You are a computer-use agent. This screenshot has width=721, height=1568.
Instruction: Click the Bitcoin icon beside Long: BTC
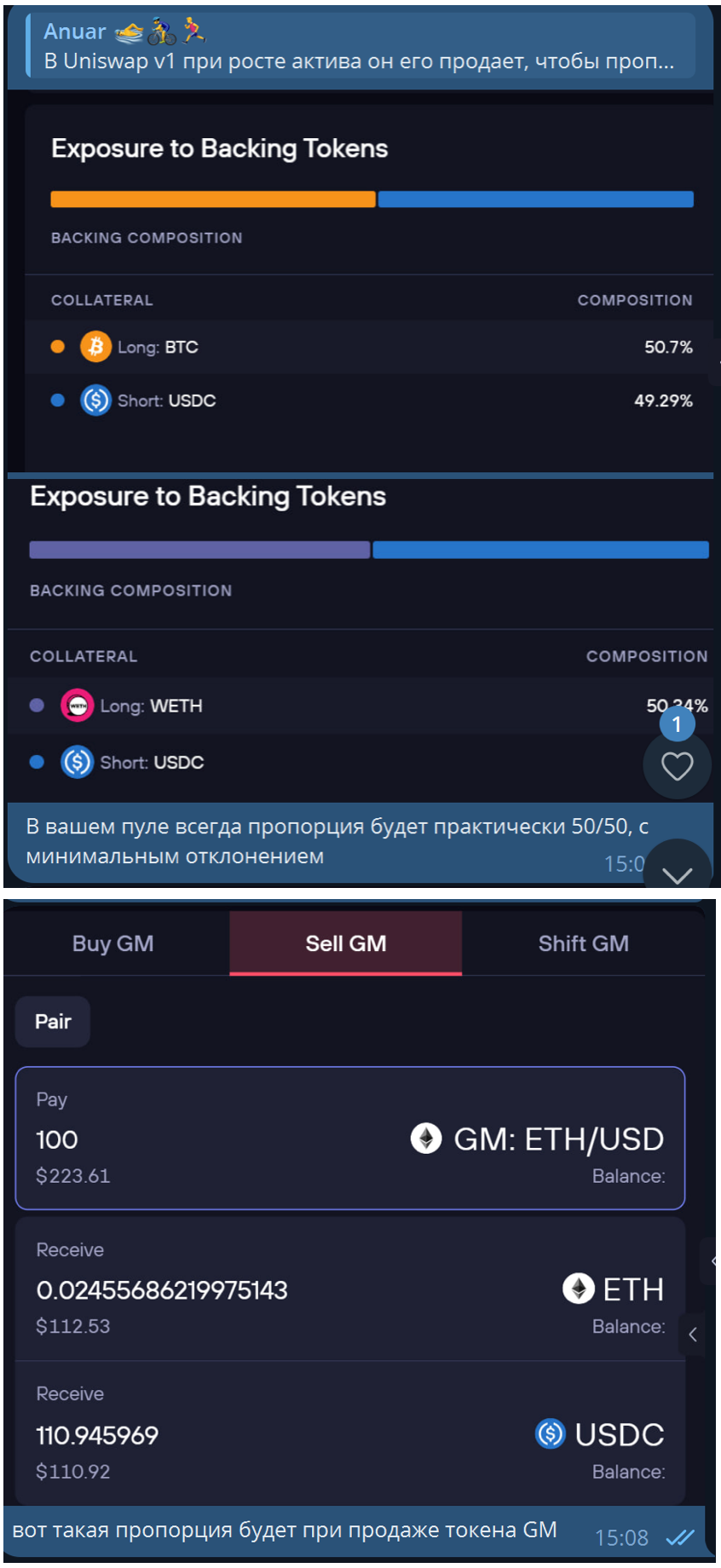(x=95, y=347)
